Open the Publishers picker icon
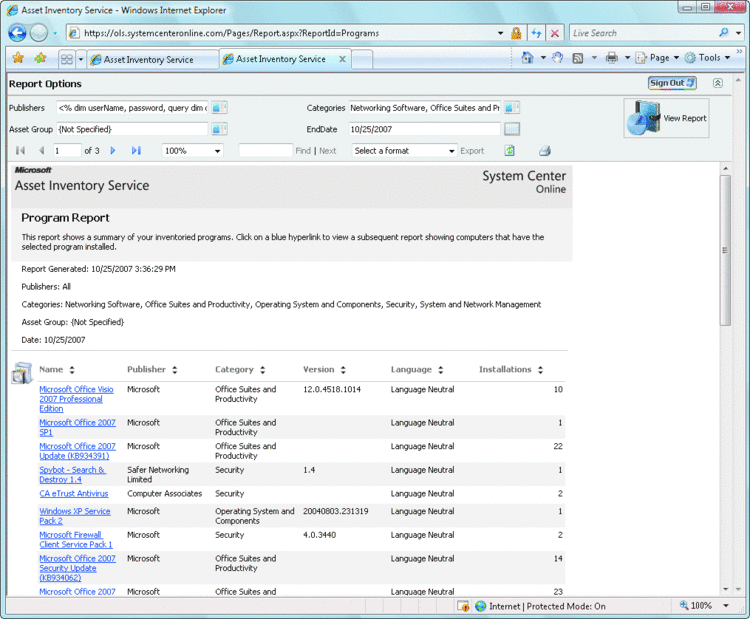This screenshot has width=750, height=619. coord(219,108)
